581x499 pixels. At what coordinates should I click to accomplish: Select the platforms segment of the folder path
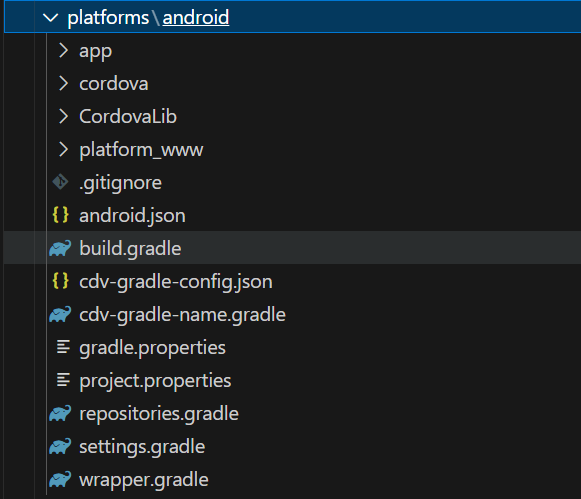[108, 17]
